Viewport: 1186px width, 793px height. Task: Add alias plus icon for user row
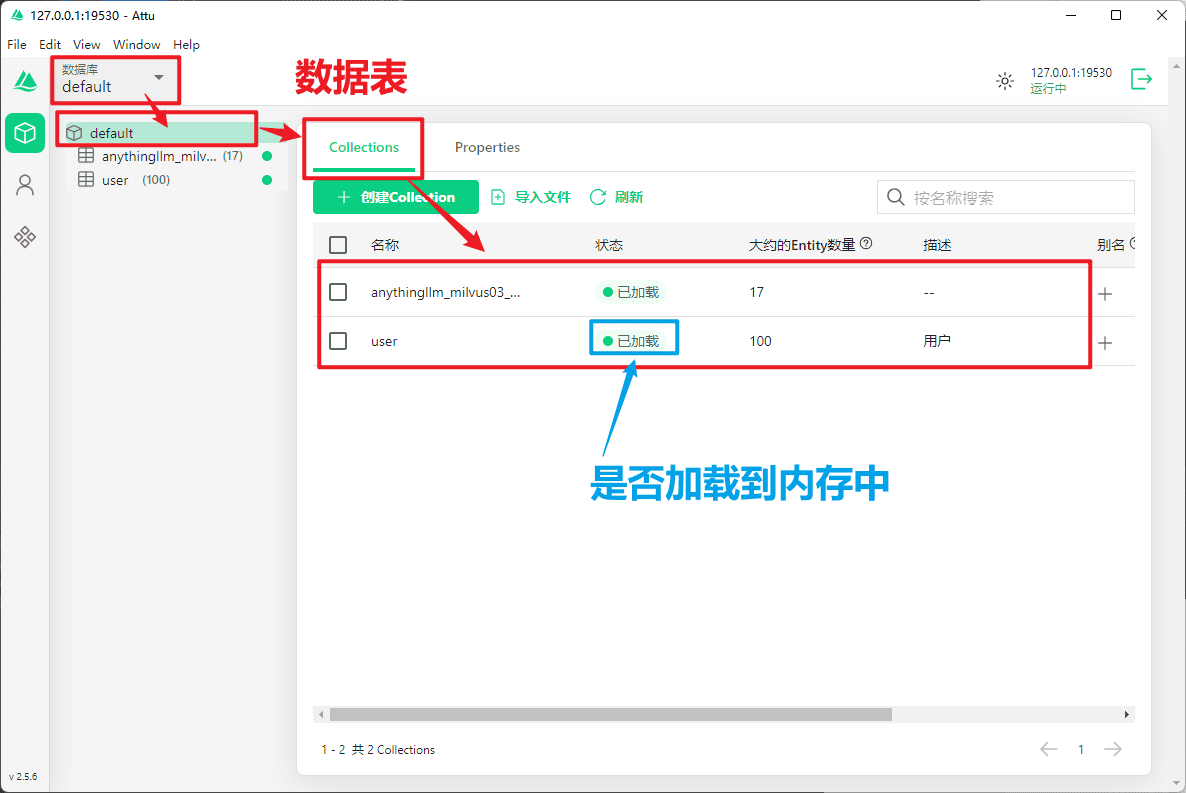pyautogui.click(x=1105, y=342)
